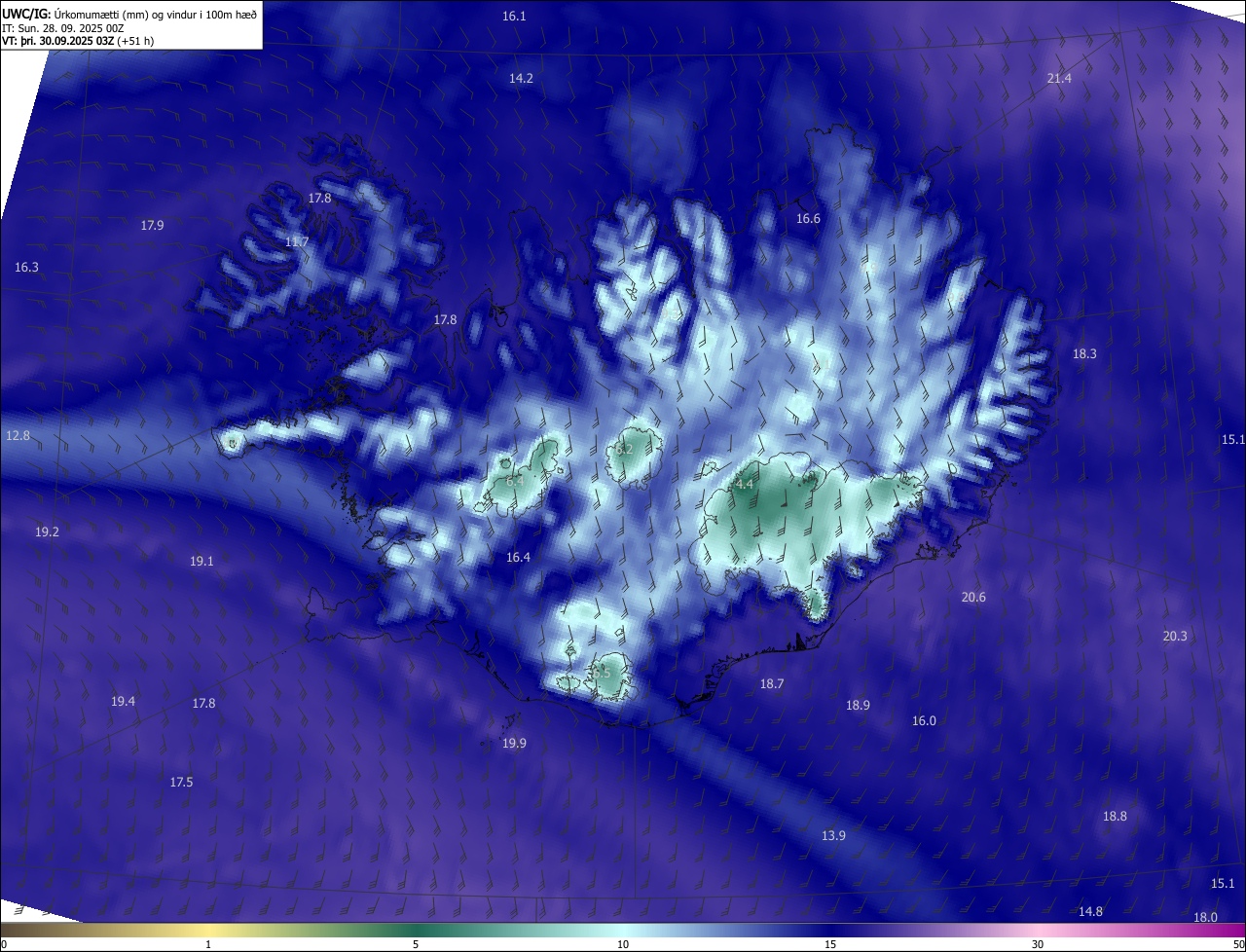Click the color scale label 1
Image resolution: width=1246 pixels, height=952 pixels.
208,944
